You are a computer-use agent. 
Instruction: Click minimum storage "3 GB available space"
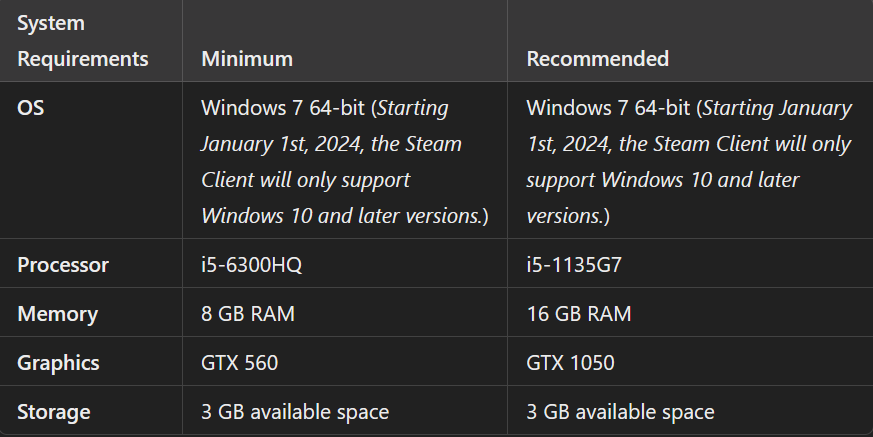pos(295,411)
